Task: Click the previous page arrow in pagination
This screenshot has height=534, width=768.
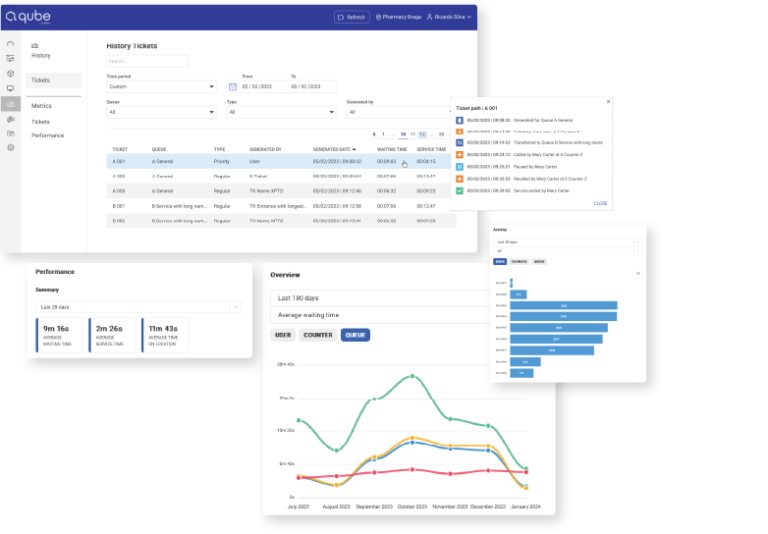Action: point(374,133)
